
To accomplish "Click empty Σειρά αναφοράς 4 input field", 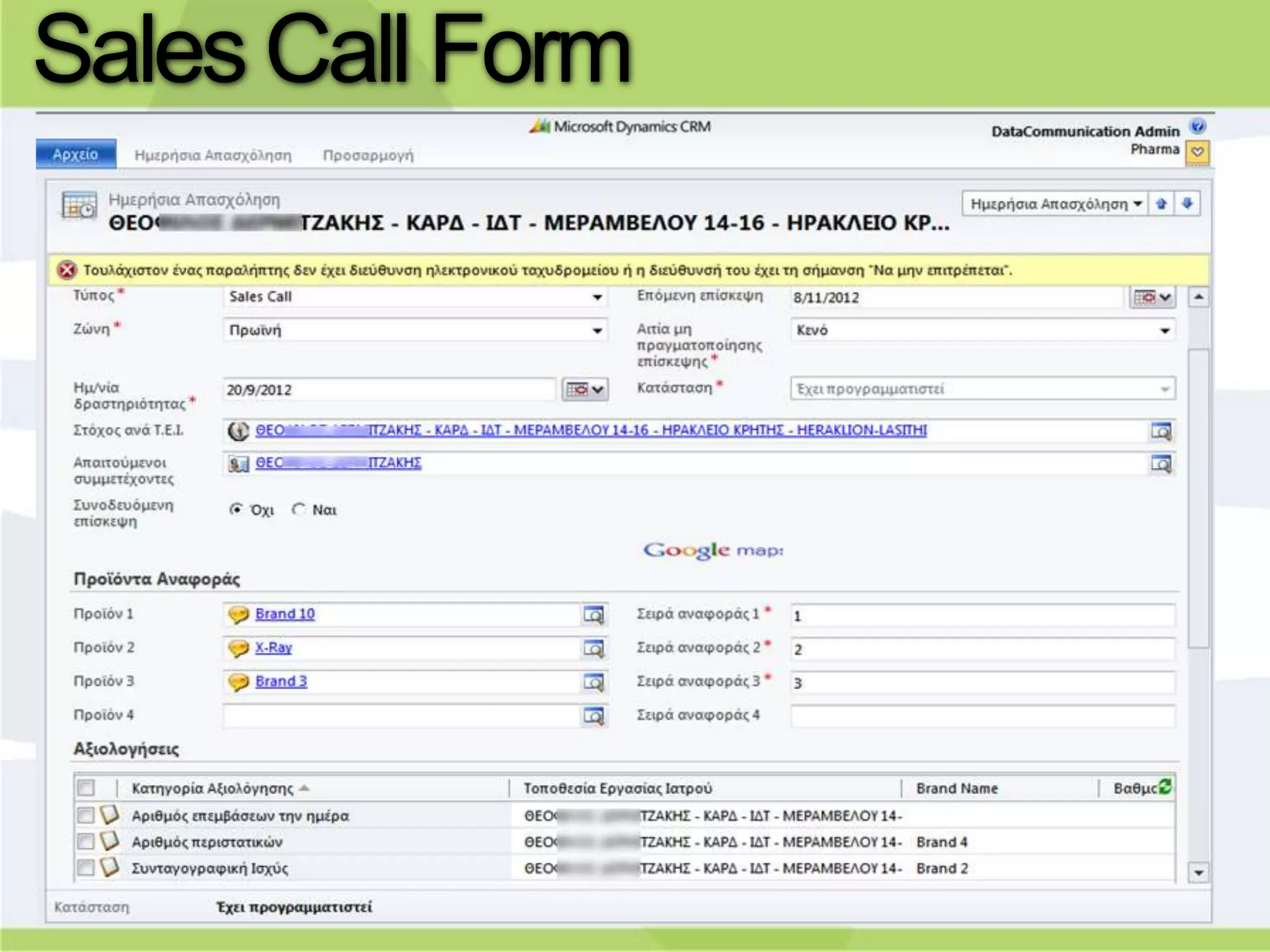I will point(983,716).
